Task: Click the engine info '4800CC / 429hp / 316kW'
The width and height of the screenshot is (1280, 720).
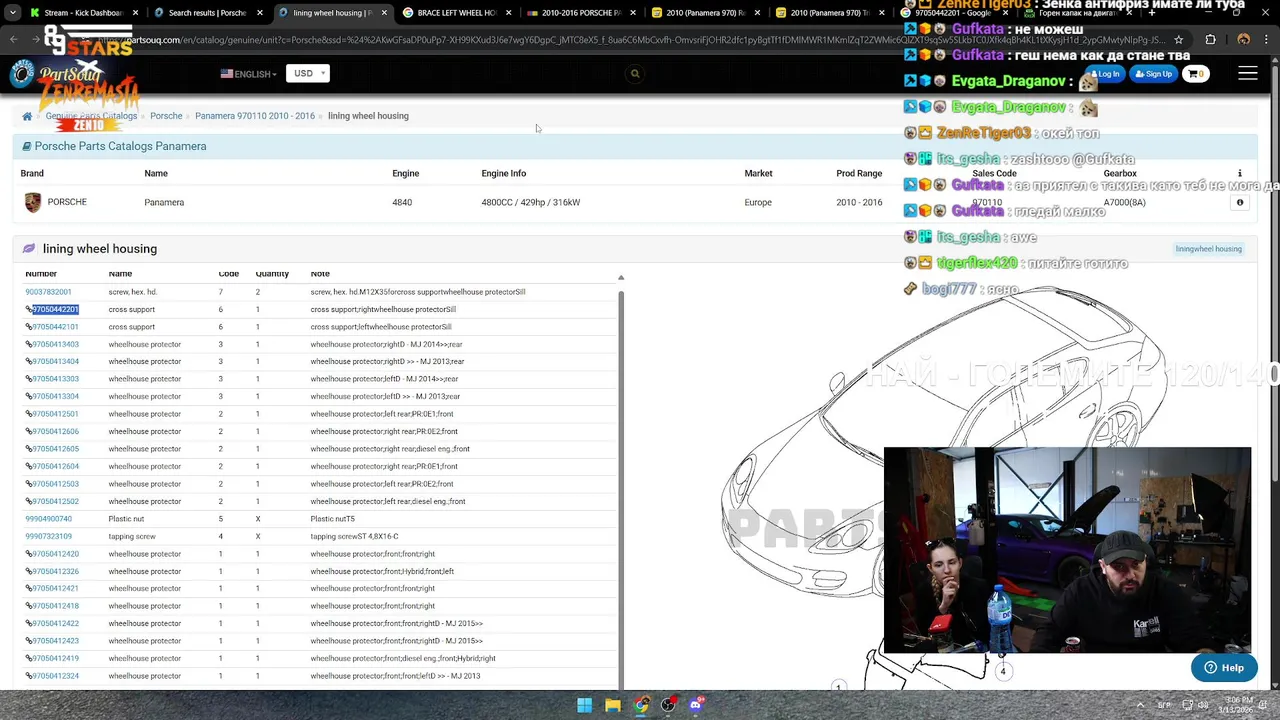Action: tap(530, 202)
